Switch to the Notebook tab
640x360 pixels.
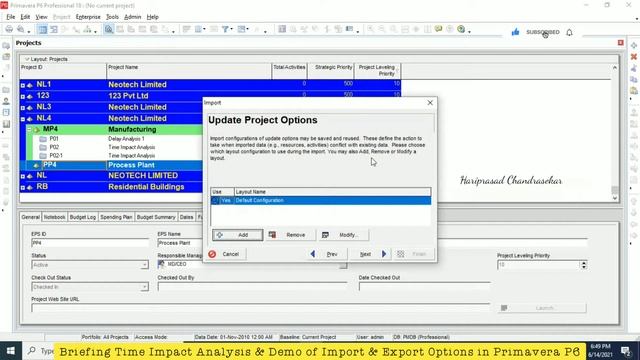pos(54,217)
